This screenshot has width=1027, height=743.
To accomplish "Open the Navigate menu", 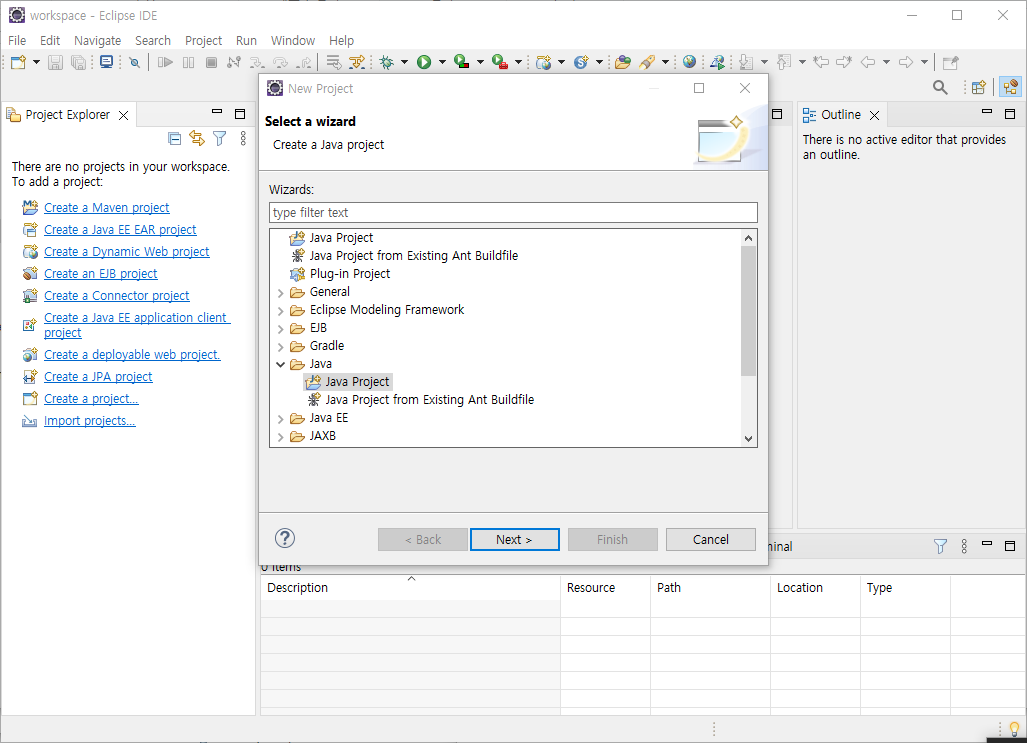I will [98, 41].
